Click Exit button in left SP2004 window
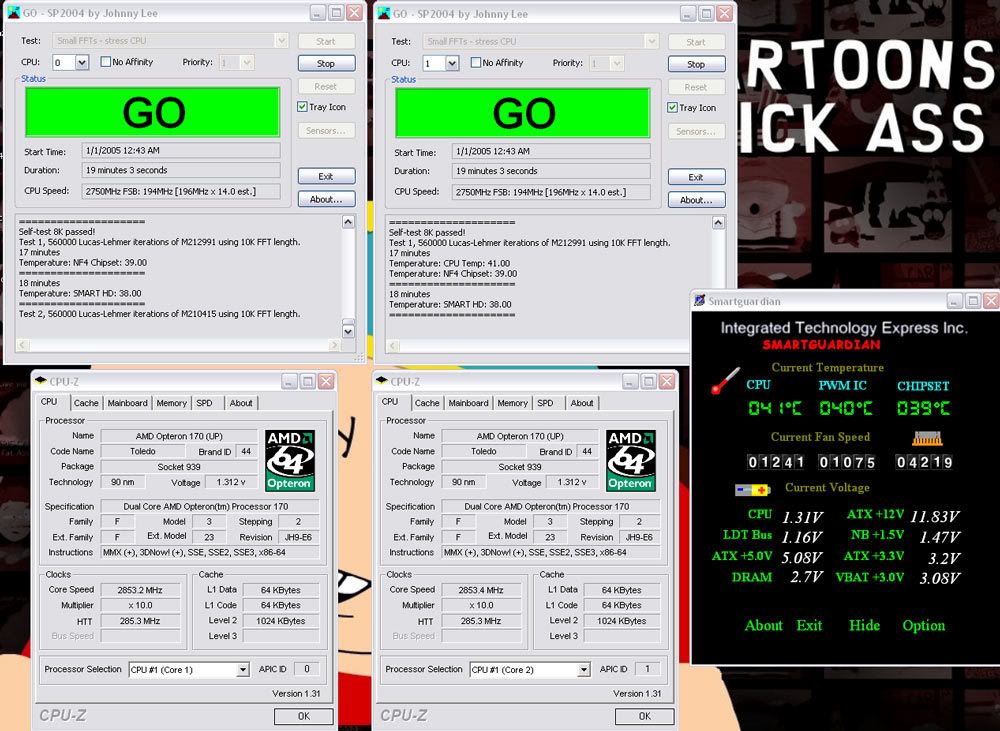 click(326, 176)
